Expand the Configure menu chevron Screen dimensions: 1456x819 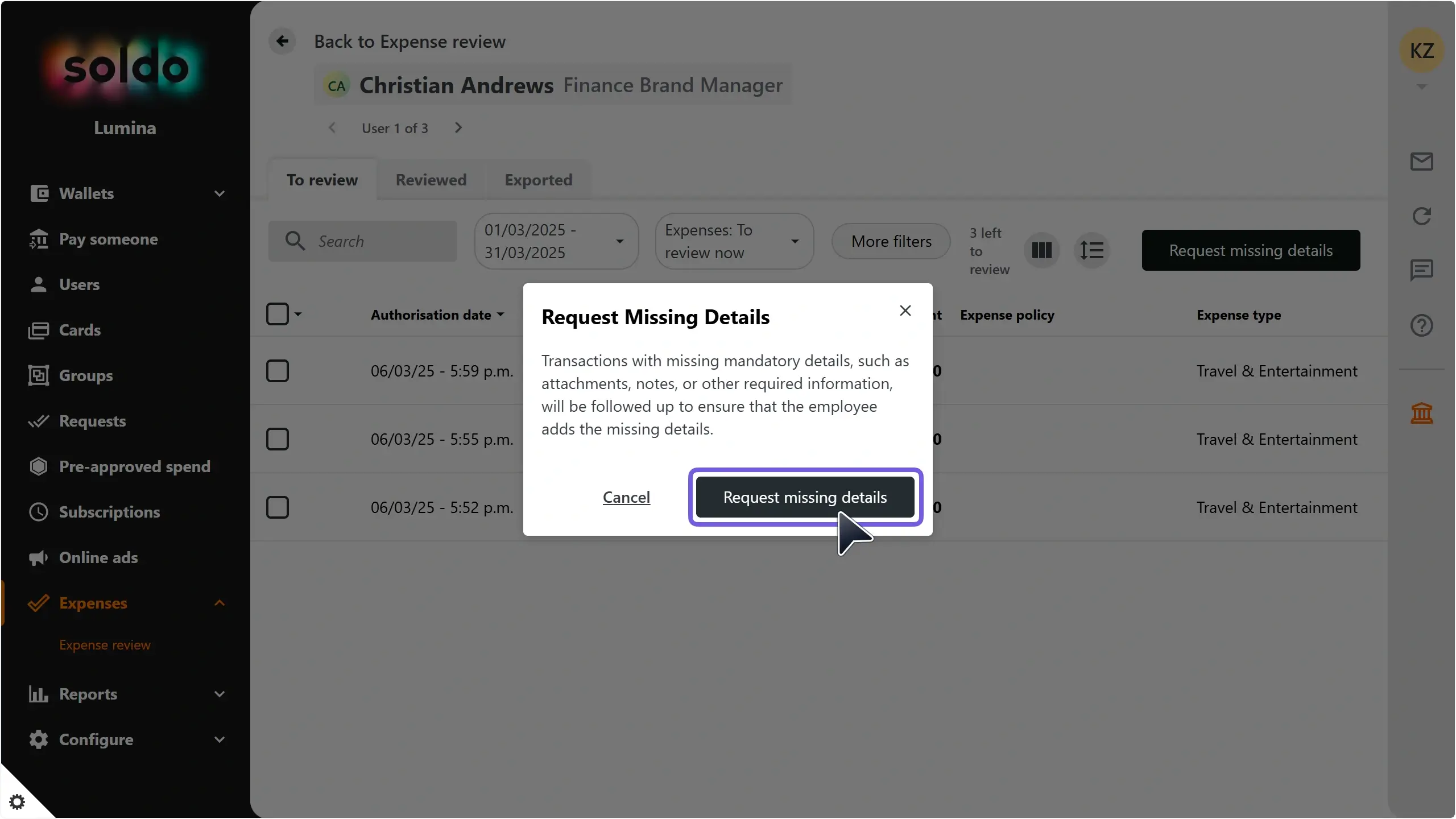(x=220, y=739)
